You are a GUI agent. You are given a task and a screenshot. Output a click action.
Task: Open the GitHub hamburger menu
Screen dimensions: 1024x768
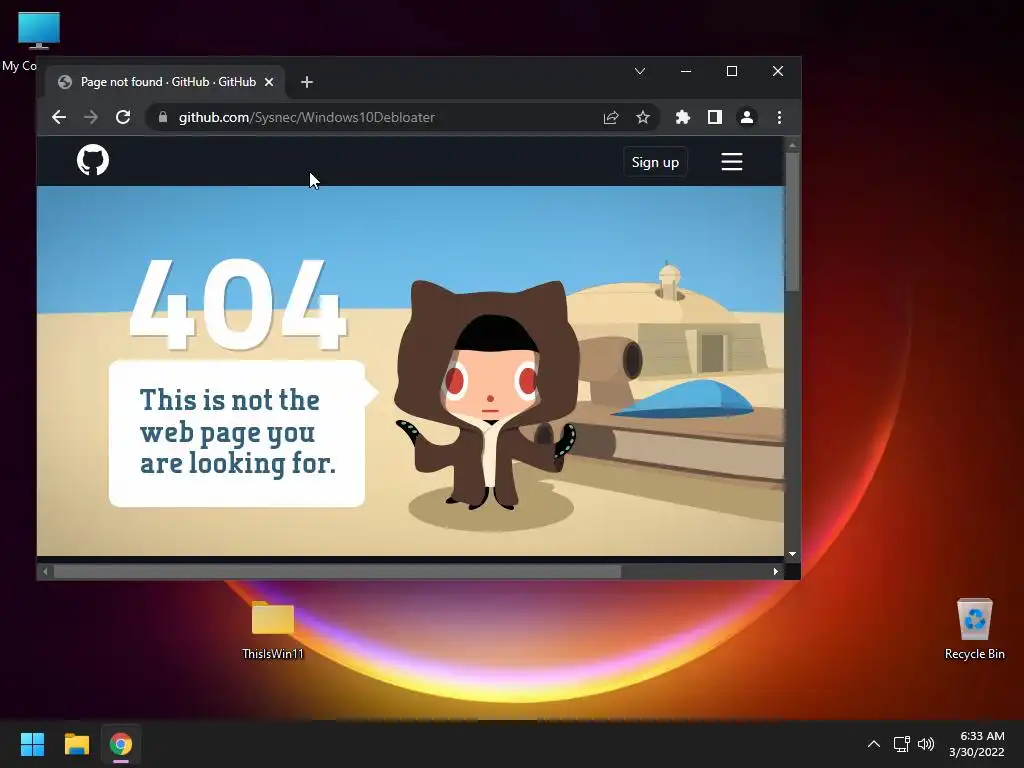coord(732,161)
